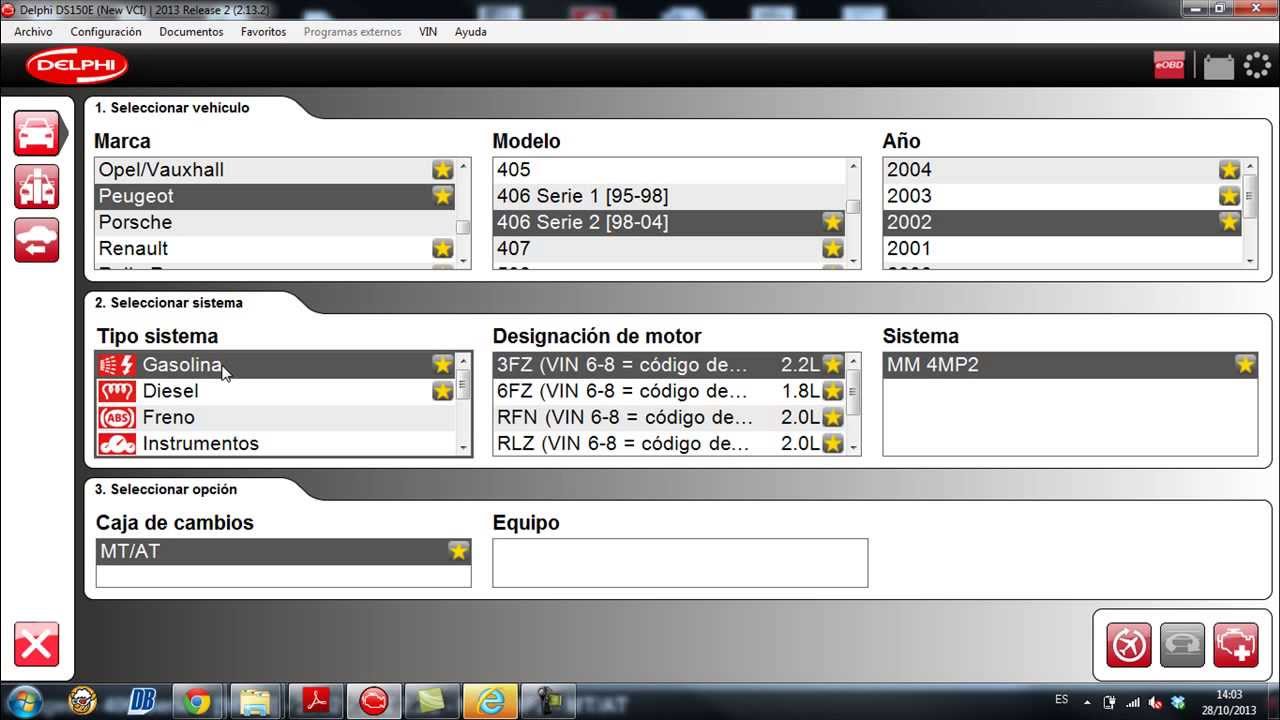Toggle favorite star for Renault
Viewport: 1280px width, 720px height.
click(442, 248)
